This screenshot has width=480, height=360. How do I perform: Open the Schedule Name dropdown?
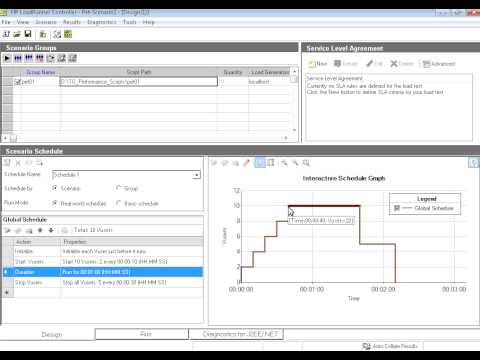click(x=197, y=175)
